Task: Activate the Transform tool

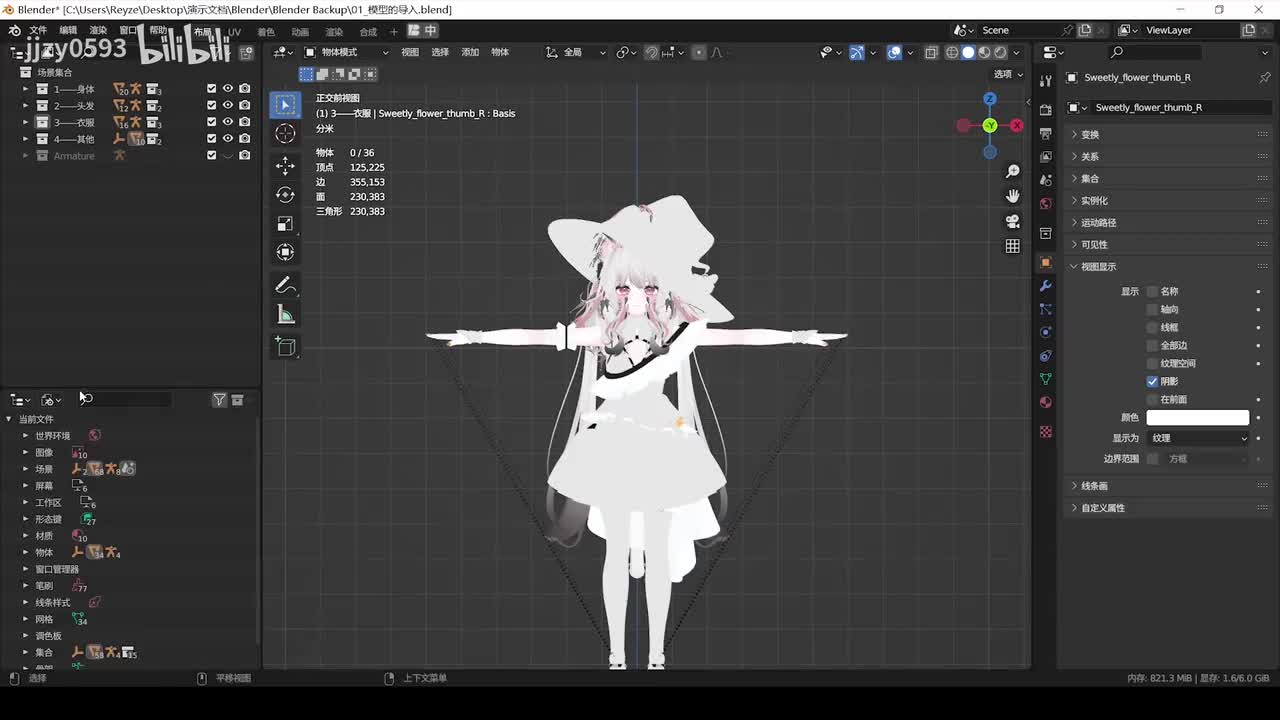Action: pos(285,252)
